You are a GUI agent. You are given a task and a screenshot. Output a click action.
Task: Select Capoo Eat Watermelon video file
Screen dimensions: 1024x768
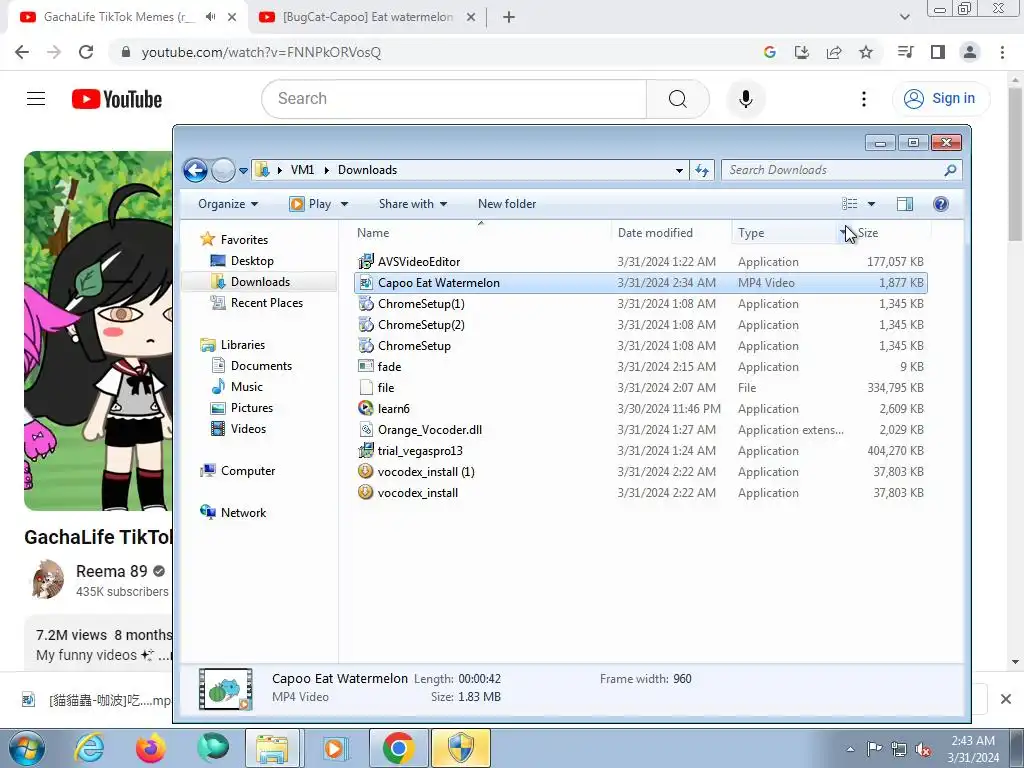640,283
